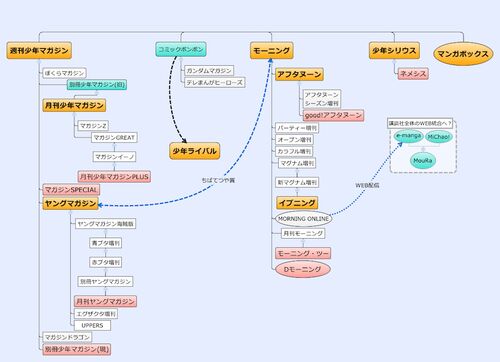Click the MiChao! teal bubble
The width and height of the screenshot is (500, 362).
tap(439, 137)
